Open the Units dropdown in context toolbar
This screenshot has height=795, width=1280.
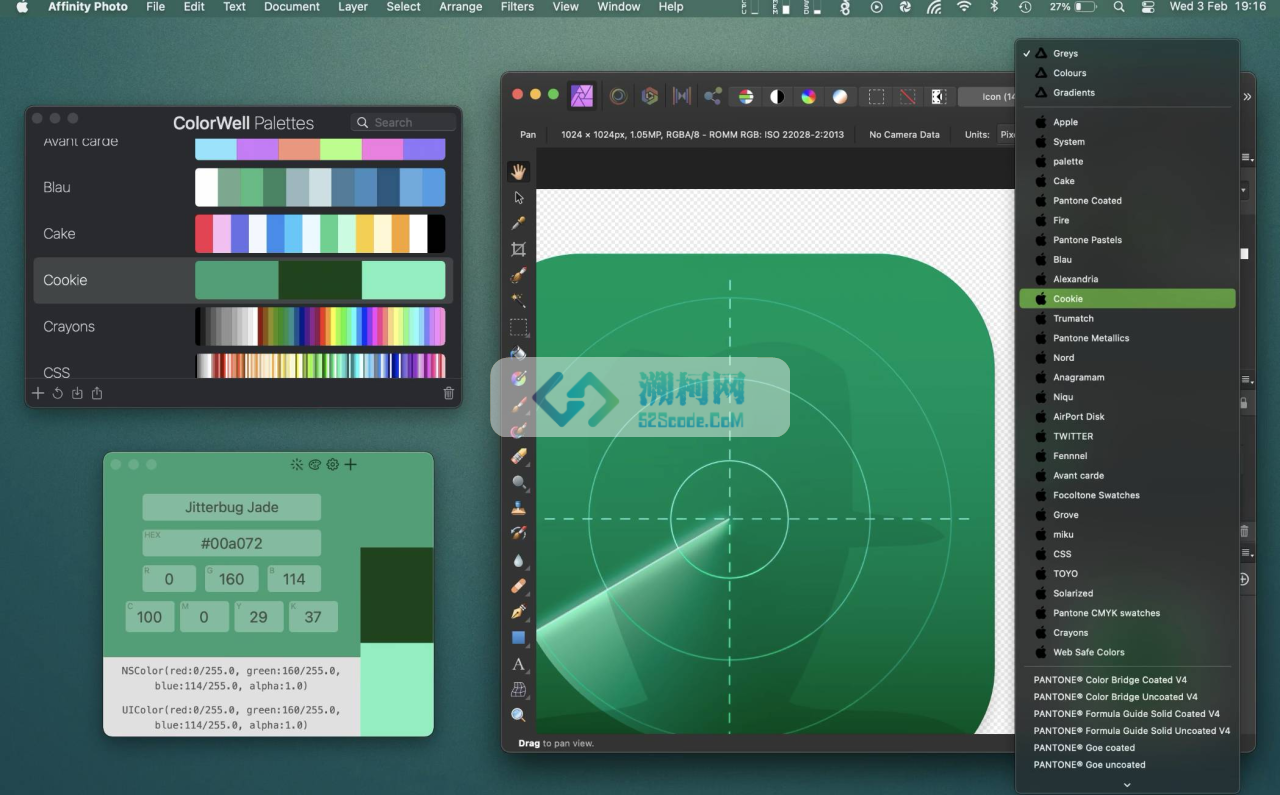pyautogui.click(x=1008, y=134)
